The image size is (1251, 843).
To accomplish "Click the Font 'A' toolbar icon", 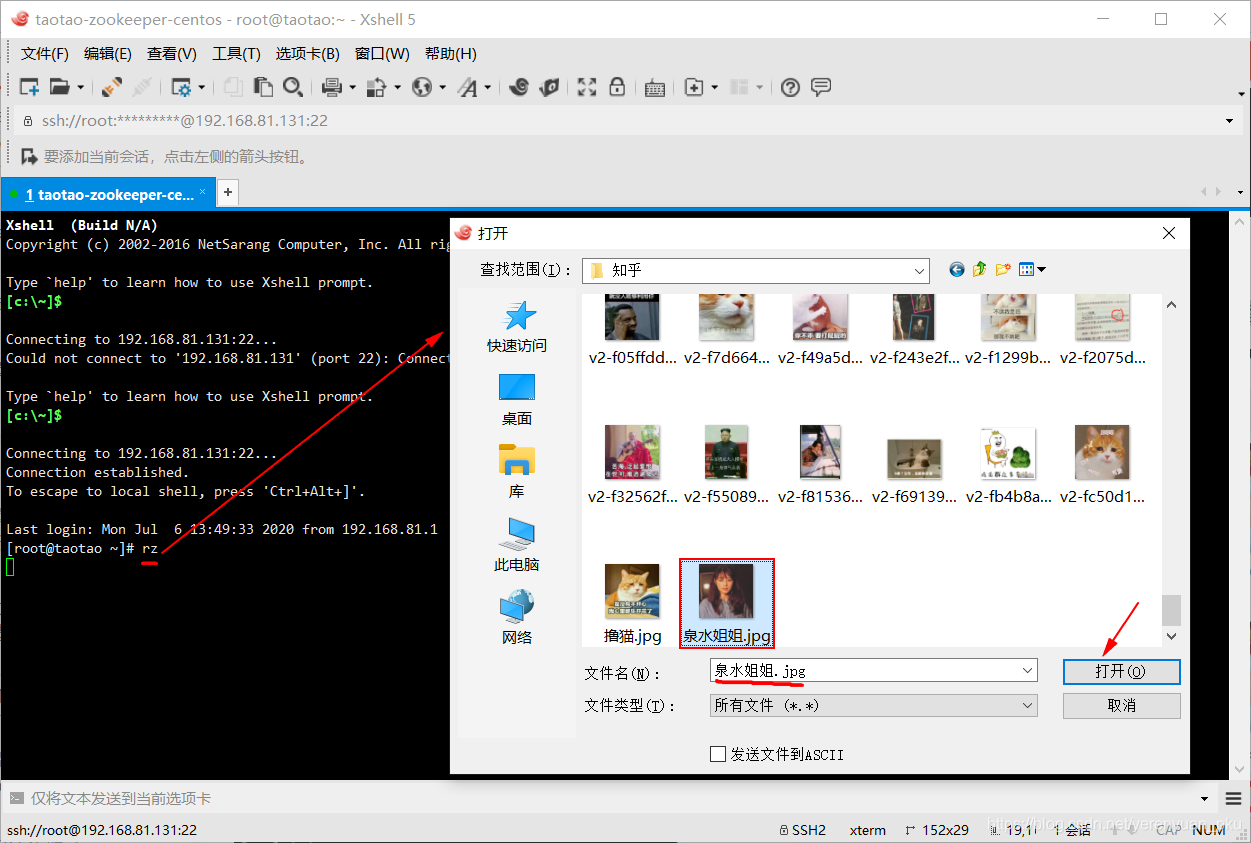I will (467, 87).
